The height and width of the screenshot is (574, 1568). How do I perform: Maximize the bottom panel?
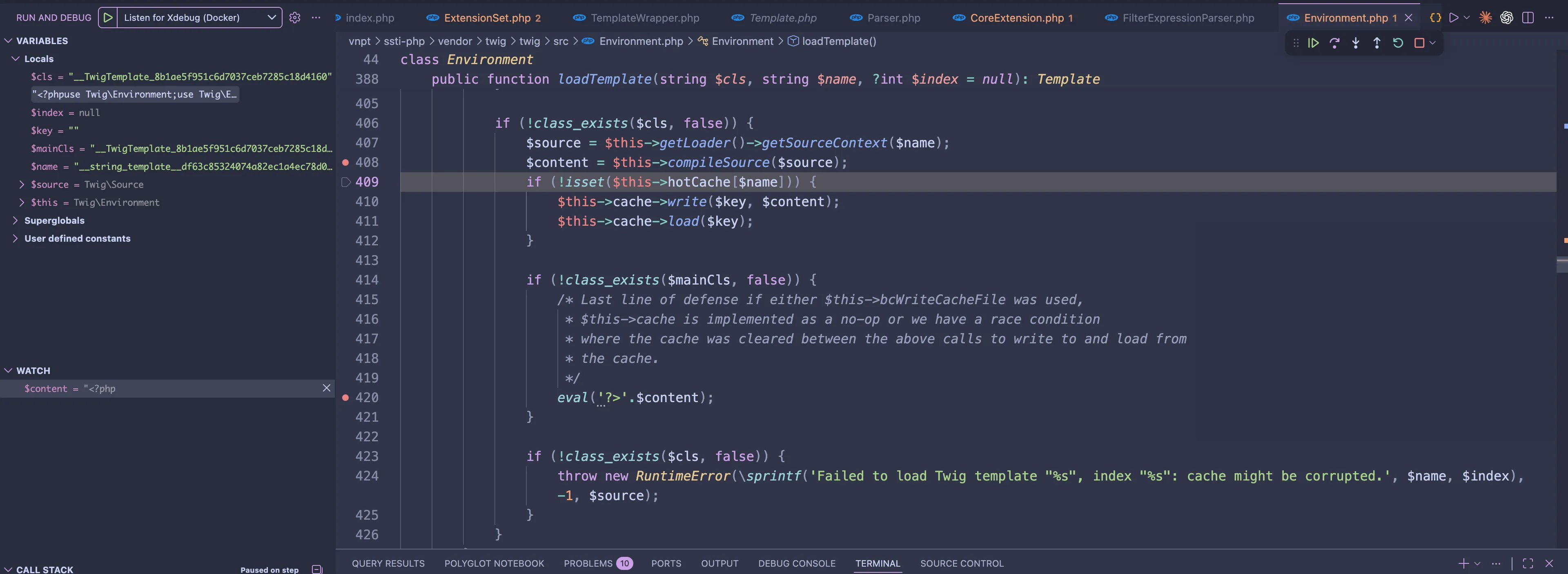click(x=1528, y=564)
